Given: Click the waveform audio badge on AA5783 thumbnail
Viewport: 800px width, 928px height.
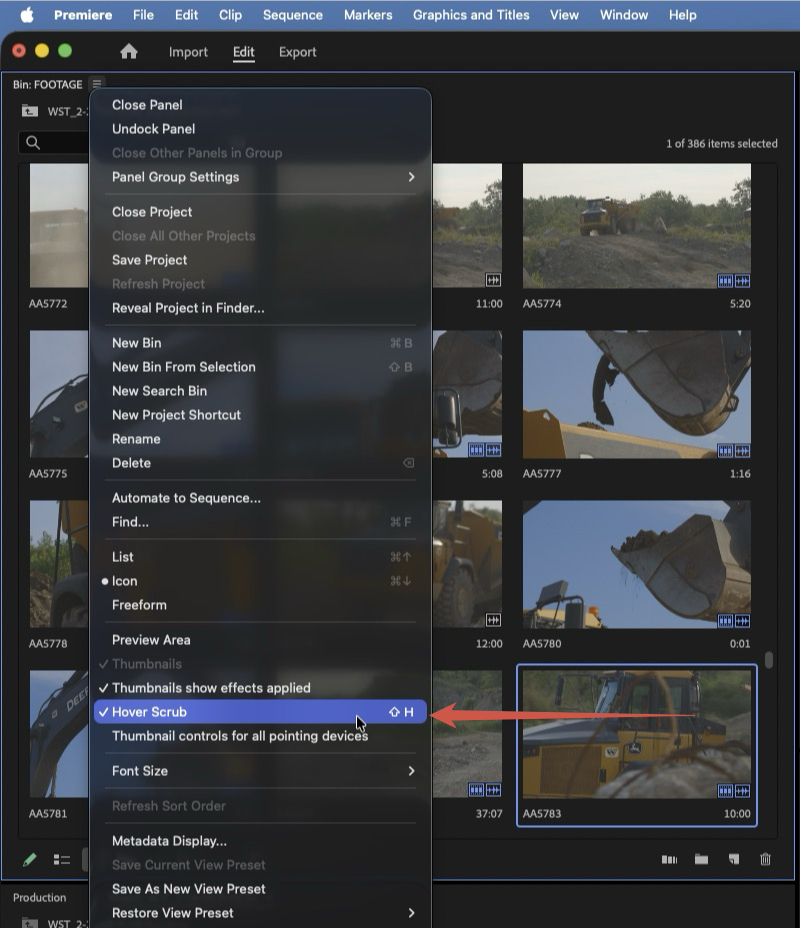Looking at the screenshot, I should (x=742, y=791).
